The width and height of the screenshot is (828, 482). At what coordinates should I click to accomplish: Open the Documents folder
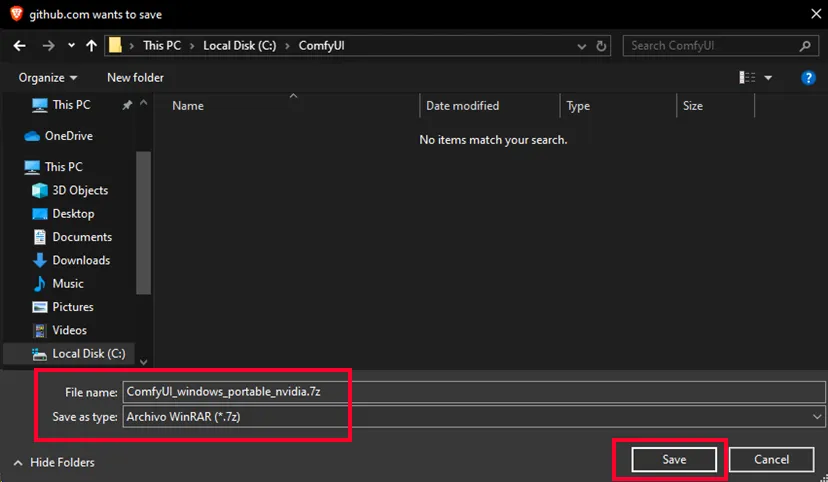(x=82, y=237)
